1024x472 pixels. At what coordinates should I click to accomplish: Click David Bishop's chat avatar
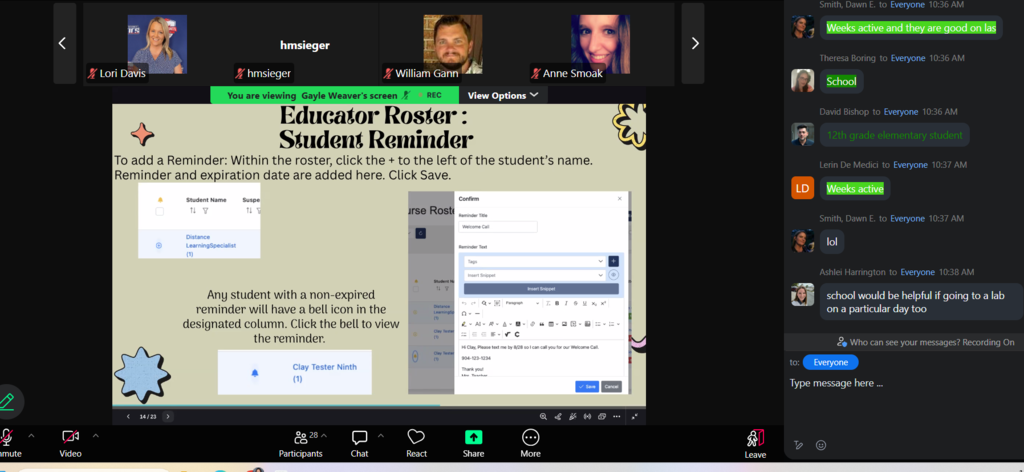tap(803, 134)
